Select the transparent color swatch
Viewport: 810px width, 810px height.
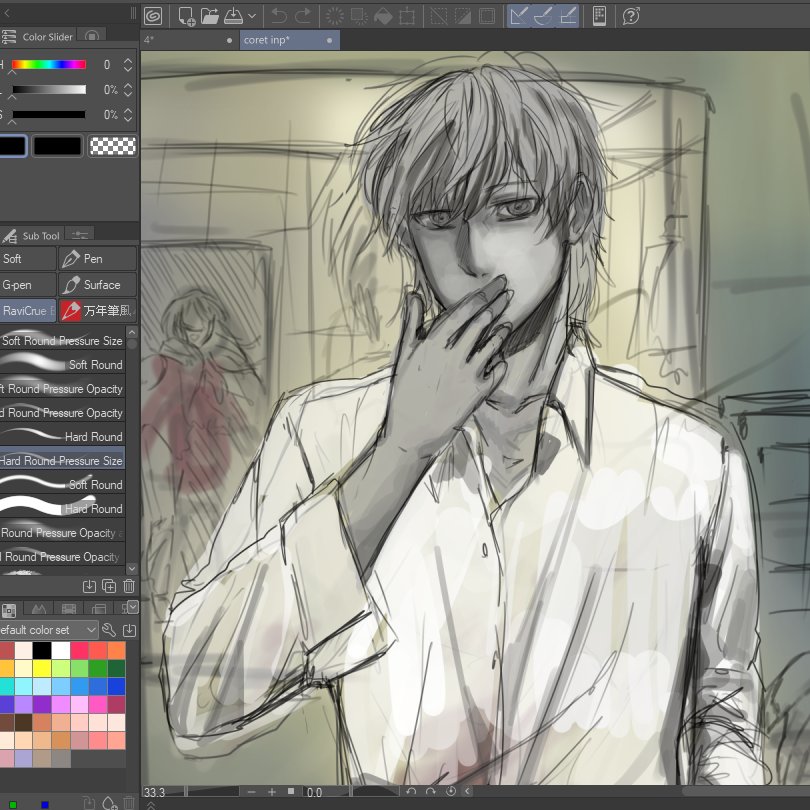113,146
